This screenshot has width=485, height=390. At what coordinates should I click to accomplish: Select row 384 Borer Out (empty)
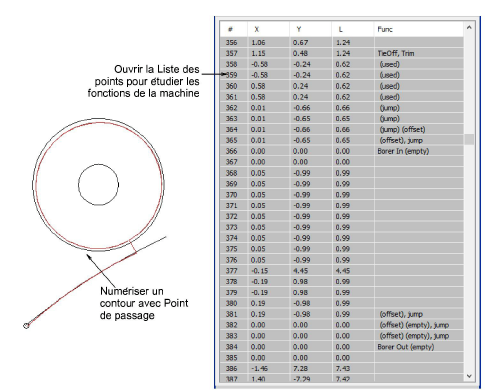pos(342,347)
